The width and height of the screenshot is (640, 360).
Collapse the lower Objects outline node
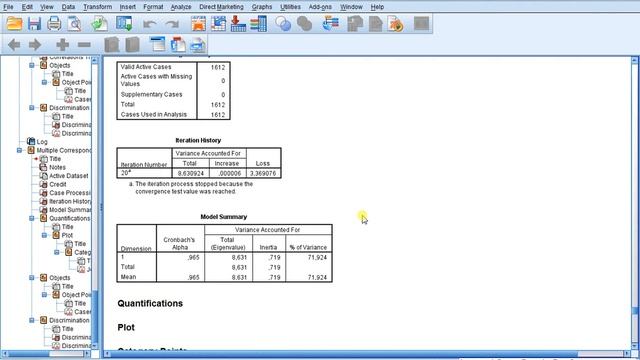[32, 278]
